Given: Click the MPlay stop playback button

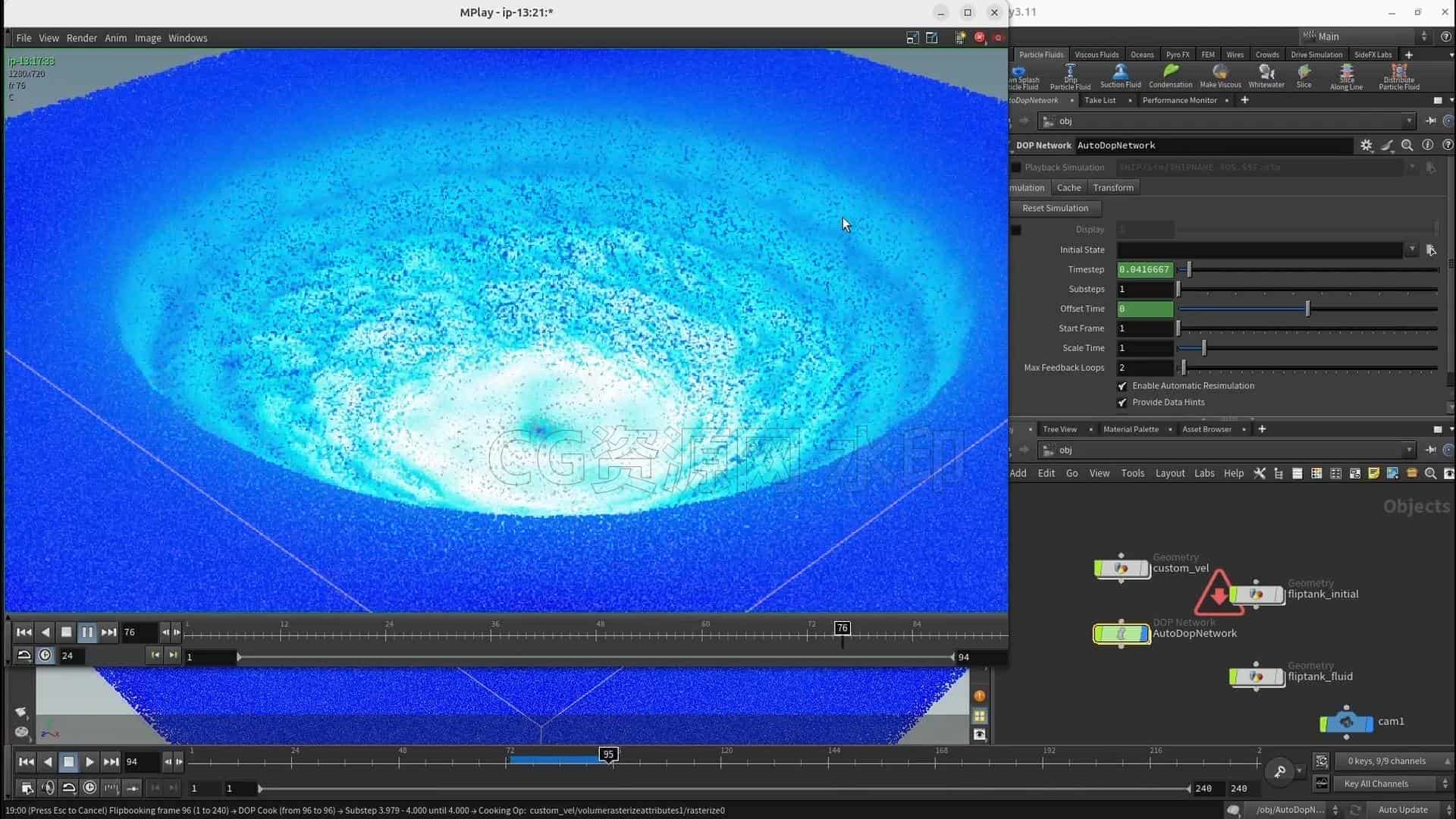Looking at the screenshot, I should coord(66,632).
